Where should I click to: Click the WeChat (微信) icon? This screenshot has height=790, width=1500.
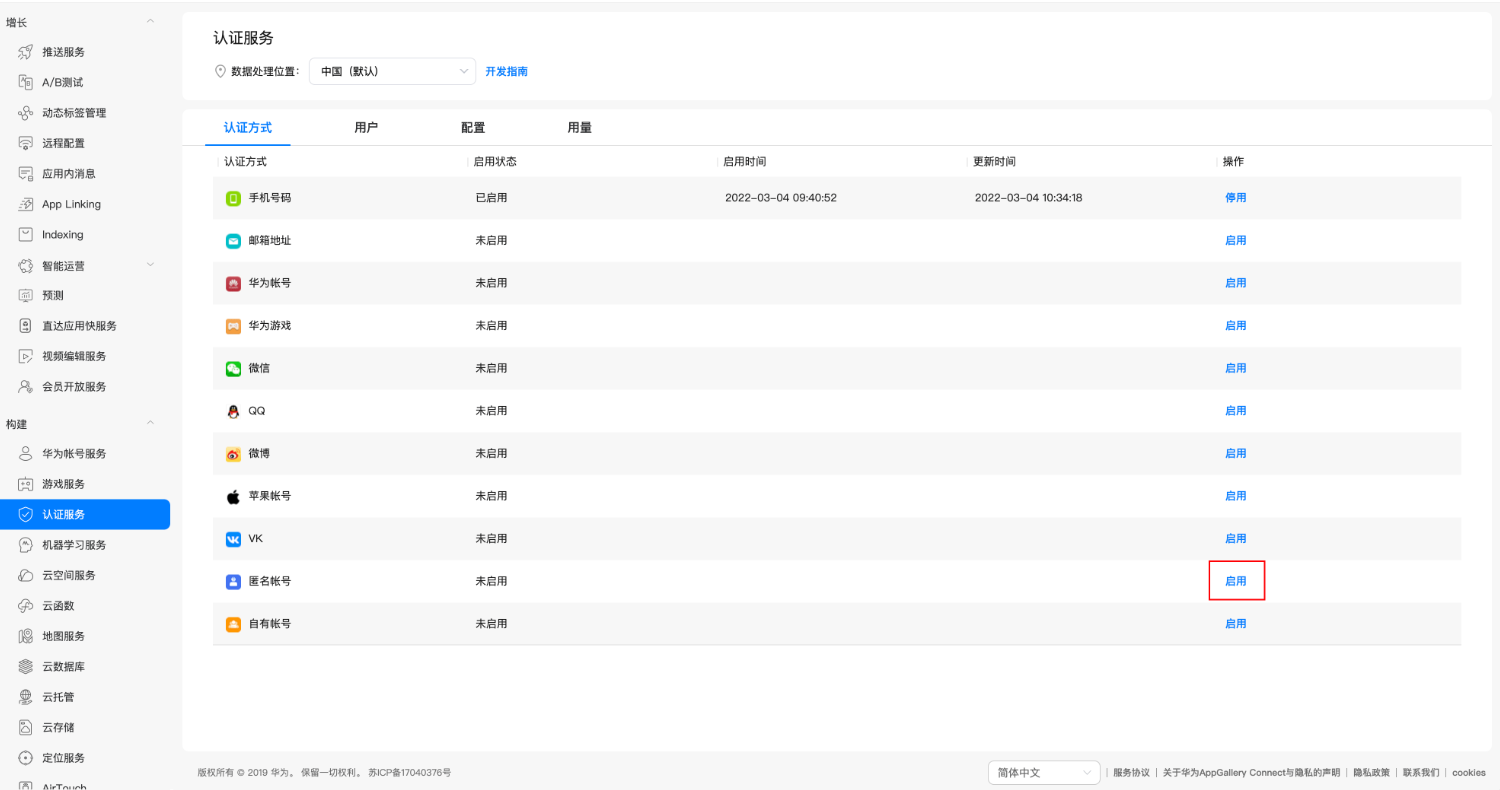(233, 368)
